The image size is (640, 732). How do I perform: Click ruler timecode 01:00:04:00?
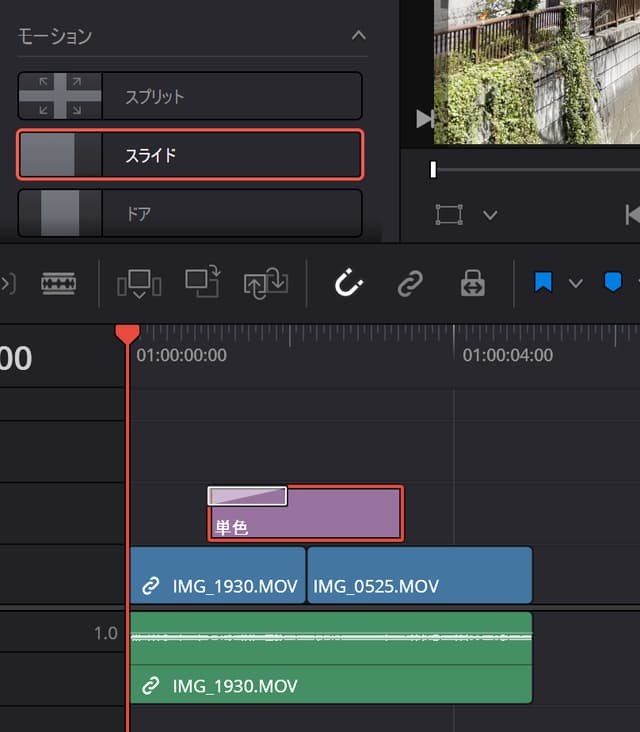(x=507, y=355)
